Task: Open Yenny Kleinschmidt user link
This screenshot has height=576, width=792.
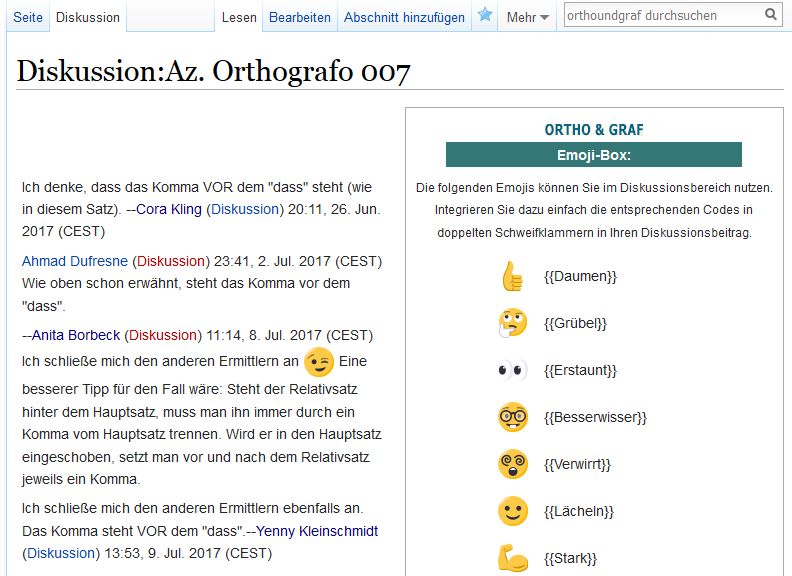Action: click(x=317, y=531)
